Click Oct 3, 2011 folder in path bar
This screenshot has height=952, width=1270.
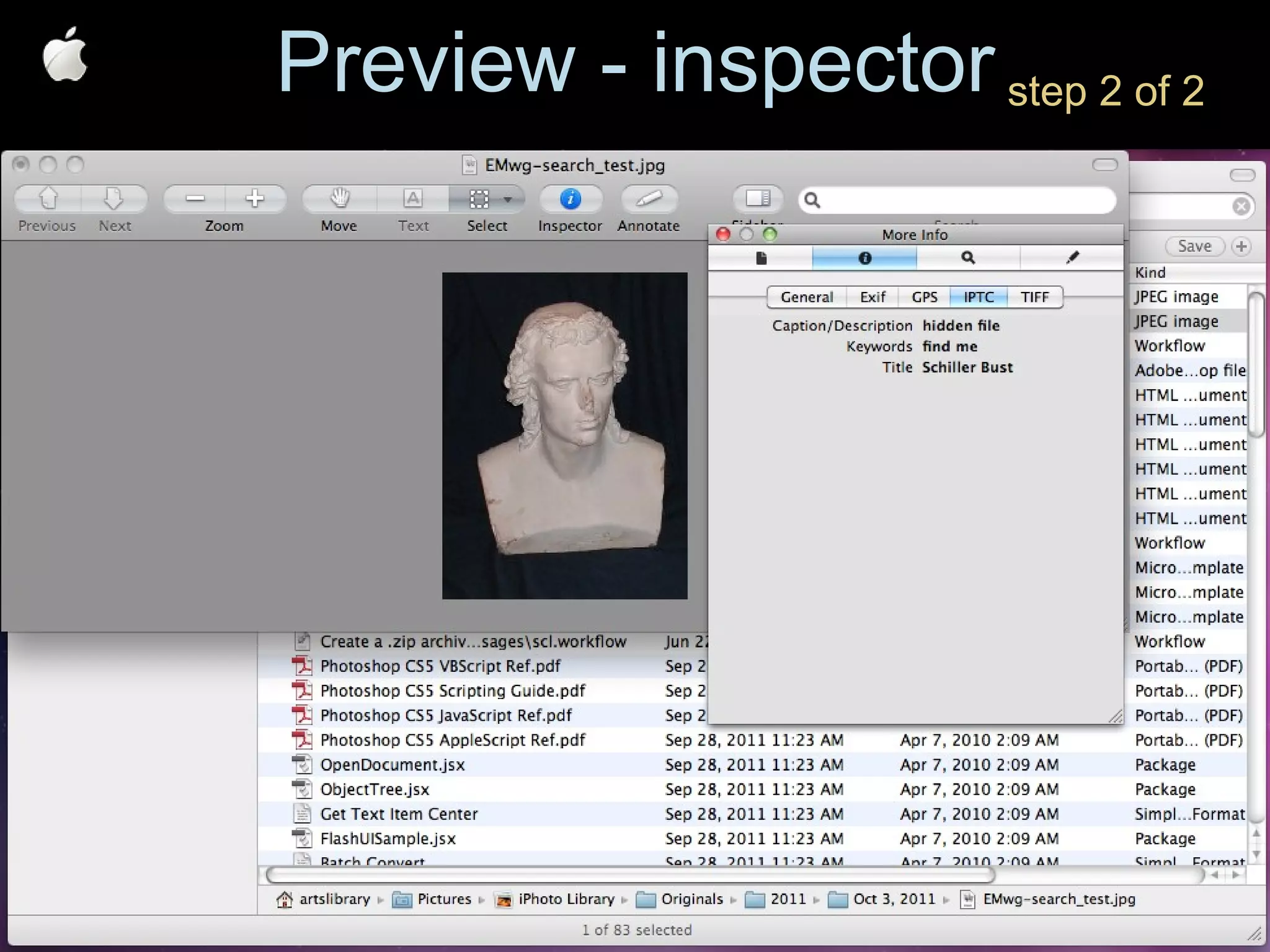coord(882,899)
